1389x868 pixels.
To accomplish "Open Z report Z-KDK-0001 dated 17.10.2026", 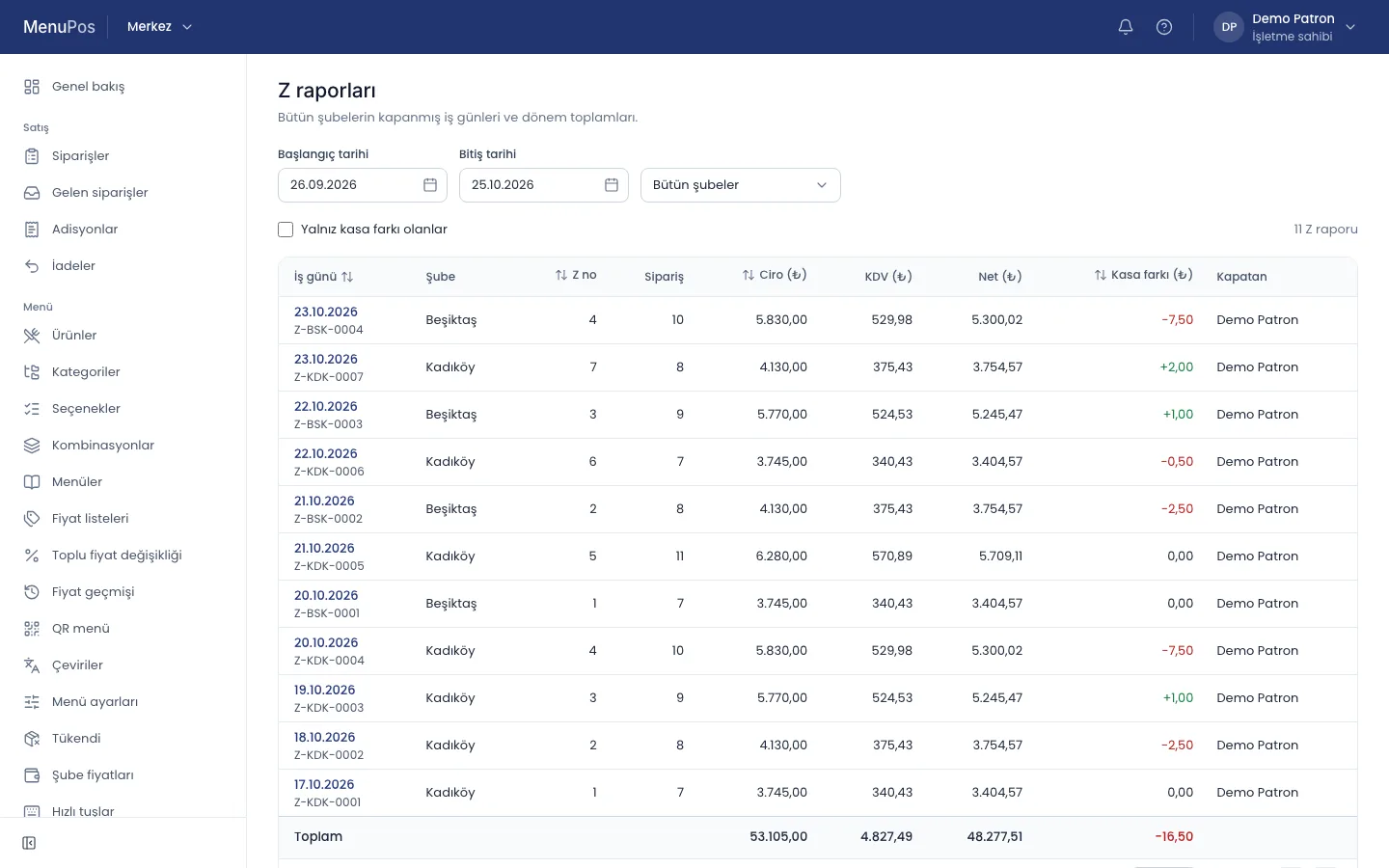I will pyautogui.click(x=324, y=785).
